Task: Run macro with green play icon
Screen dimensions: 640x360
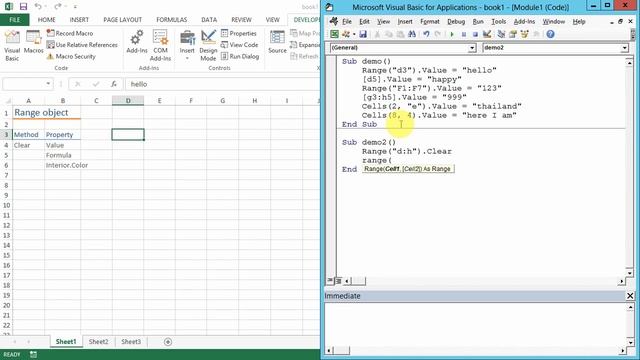Action: point(452,34)
